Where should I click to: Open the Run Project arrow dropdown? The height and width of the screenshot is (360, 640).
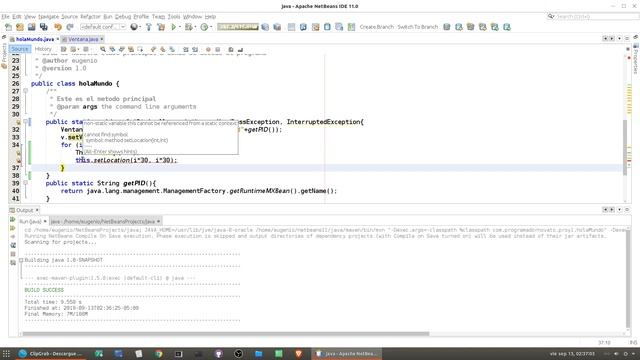(x=180, y=27)
